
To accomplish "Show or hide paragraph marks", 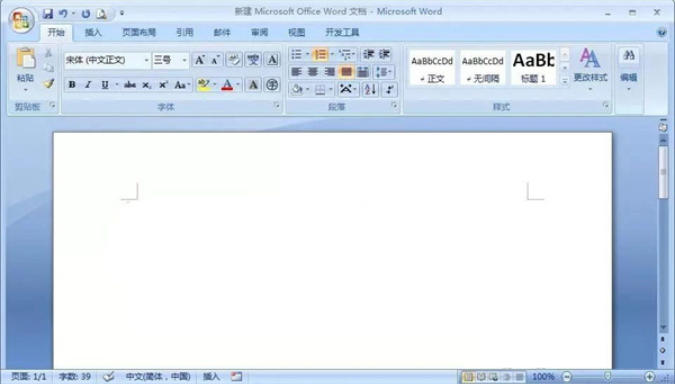I will pyautogui.click(x=389, y=90).
